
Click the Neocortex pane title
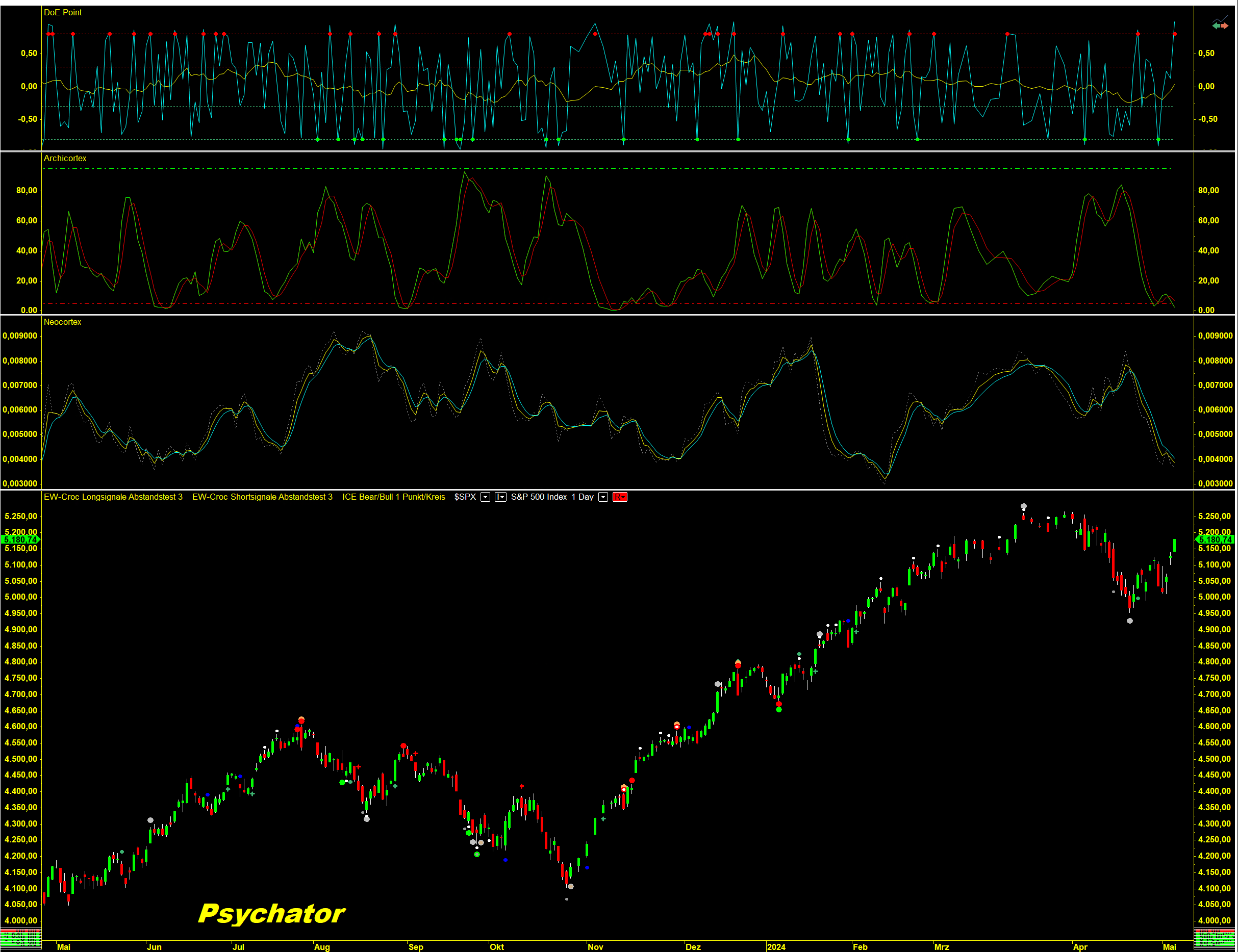pos(62,322)
